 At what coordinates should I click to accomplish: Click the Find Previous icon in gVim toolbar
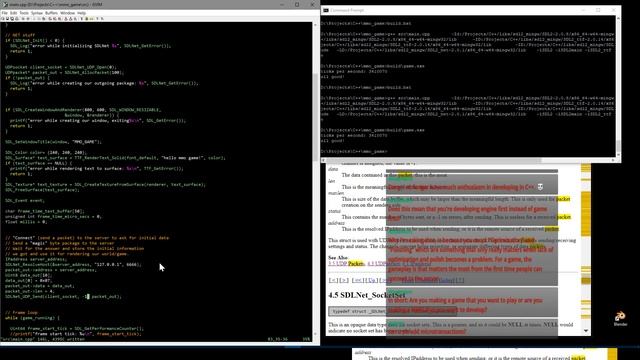click(60, 19)
